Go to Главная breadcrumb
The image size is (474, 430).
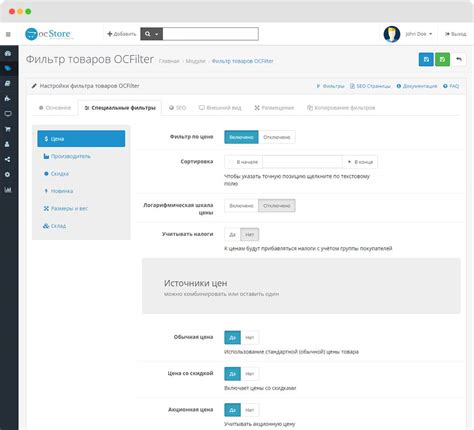pos(169,61)
